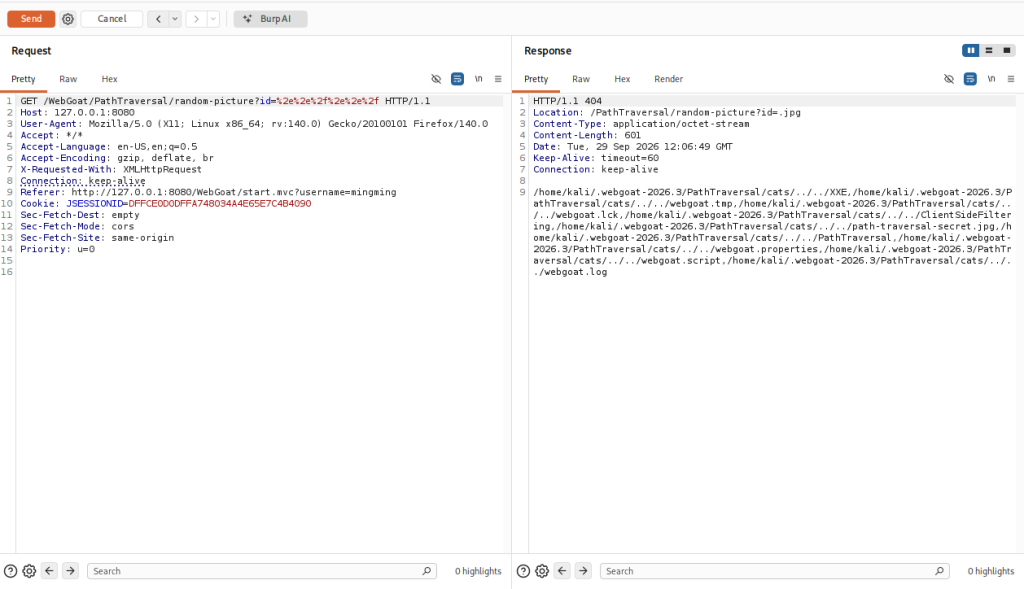1024x589 pixels.
Task: Select the Pretty tab in Request panel
Action: (x=24, y=79)
